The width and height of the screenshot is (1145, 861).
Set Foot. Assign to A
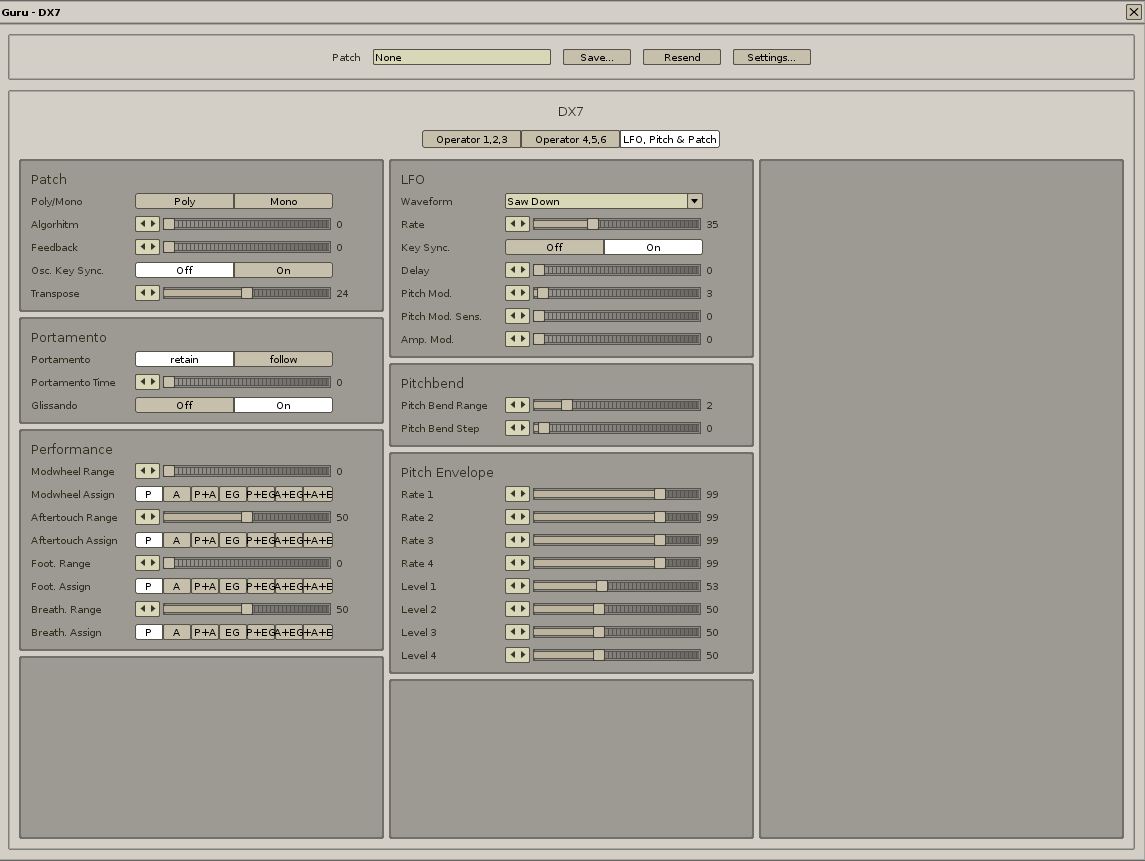[x=176, y=586]
